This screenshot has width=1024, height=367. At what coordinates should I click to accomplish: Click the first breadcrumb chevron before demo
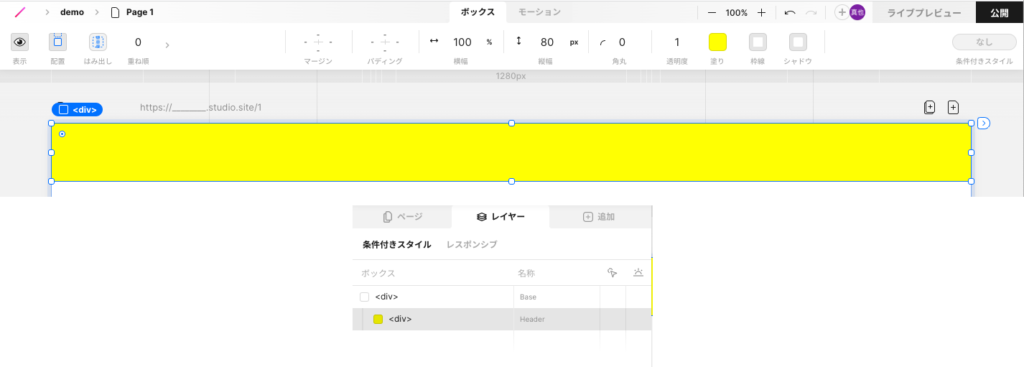(x=47, y=12)
